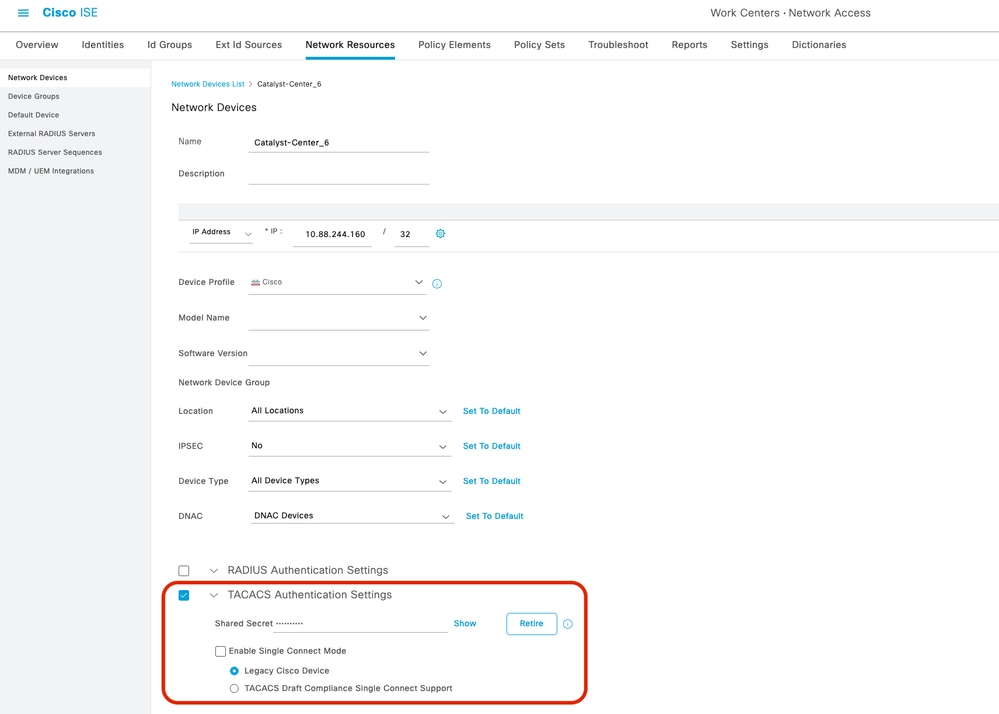
Task: Open the hamburger navigation menu
Action: 23,13
